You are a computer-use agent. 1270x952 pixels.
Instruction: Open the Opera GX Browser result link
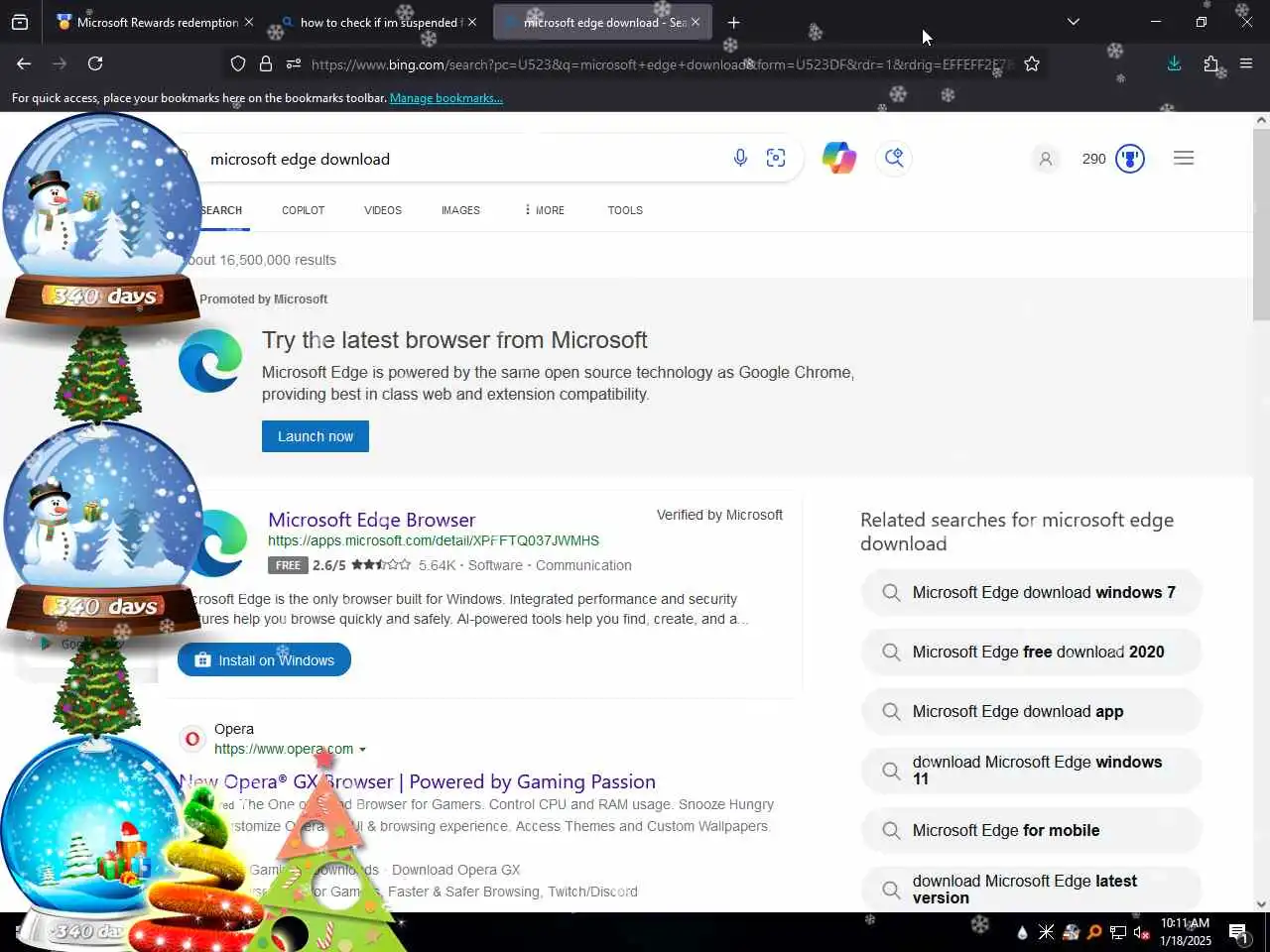tap(417, 781)
